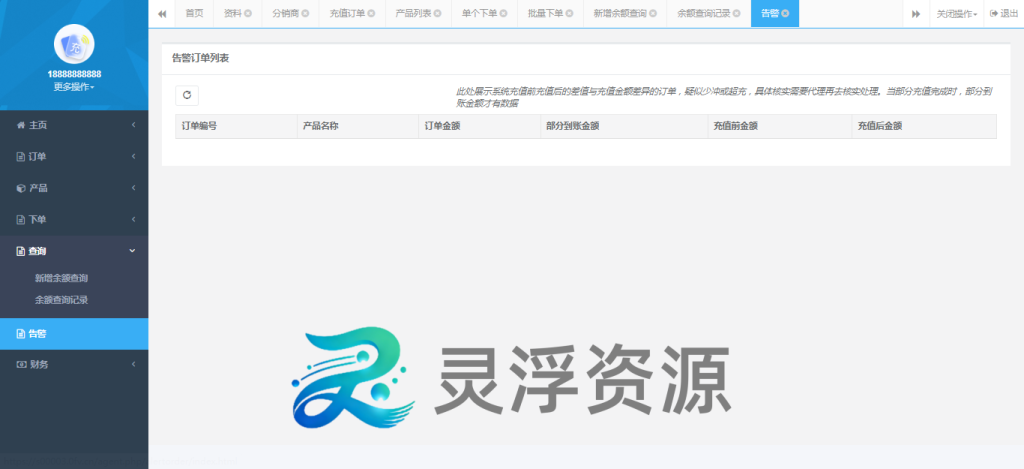
Task: Click the file icon beside 查询
Action: (20, 251)
